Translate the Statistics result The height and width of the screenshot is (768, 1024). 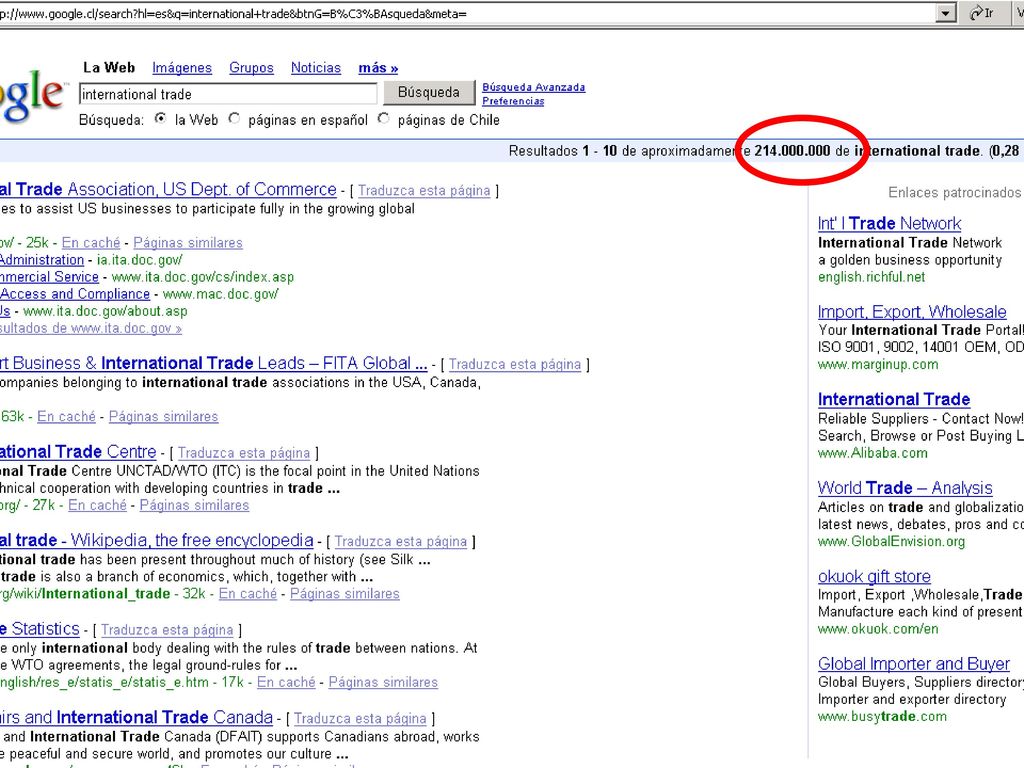pos(167,630)
